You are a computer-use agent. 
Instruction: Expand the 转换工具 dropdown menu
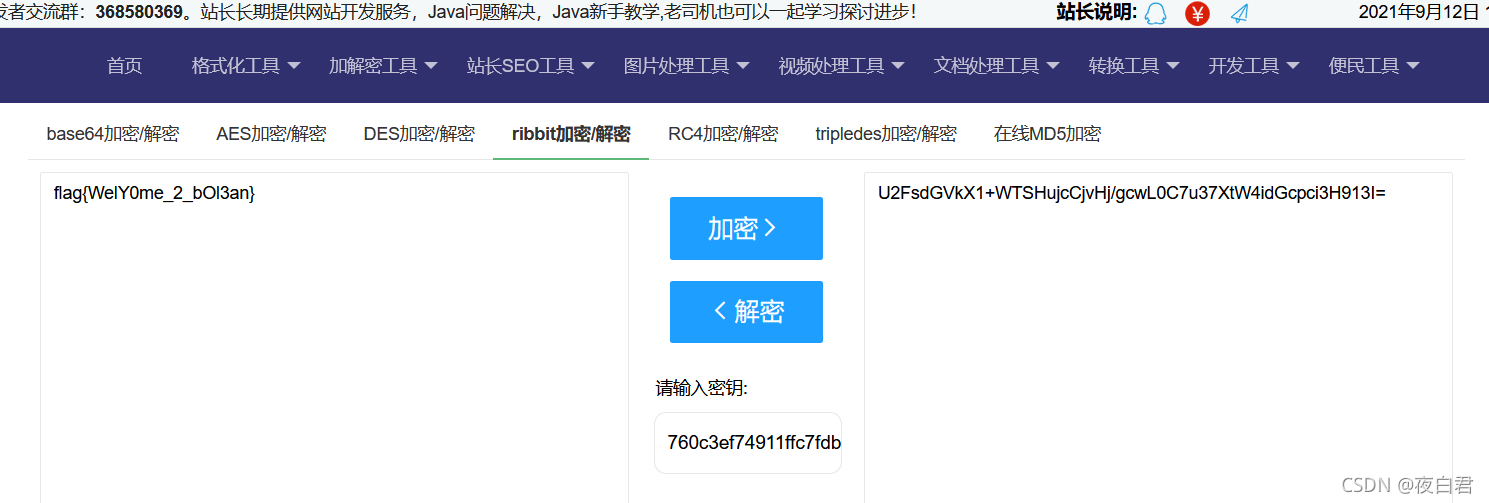coord(1134,66)
